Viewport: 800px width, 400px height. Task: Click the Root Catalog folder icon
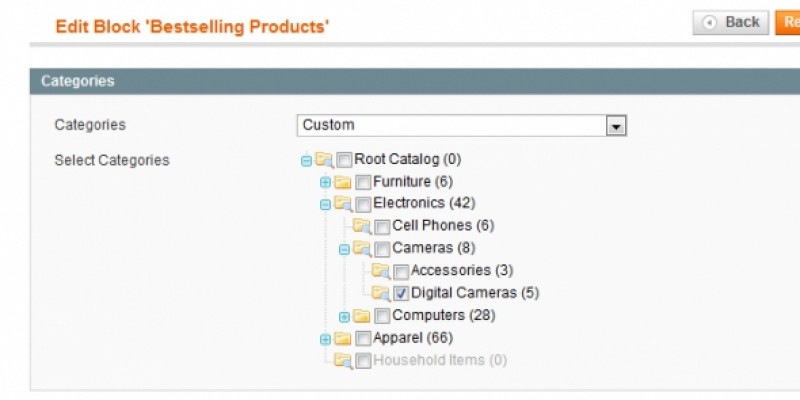point(324,159)
